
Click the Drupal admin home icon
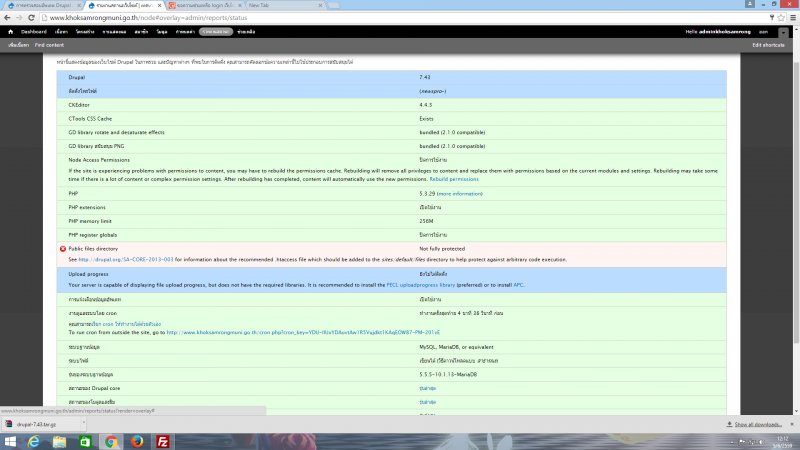(10, 32)
